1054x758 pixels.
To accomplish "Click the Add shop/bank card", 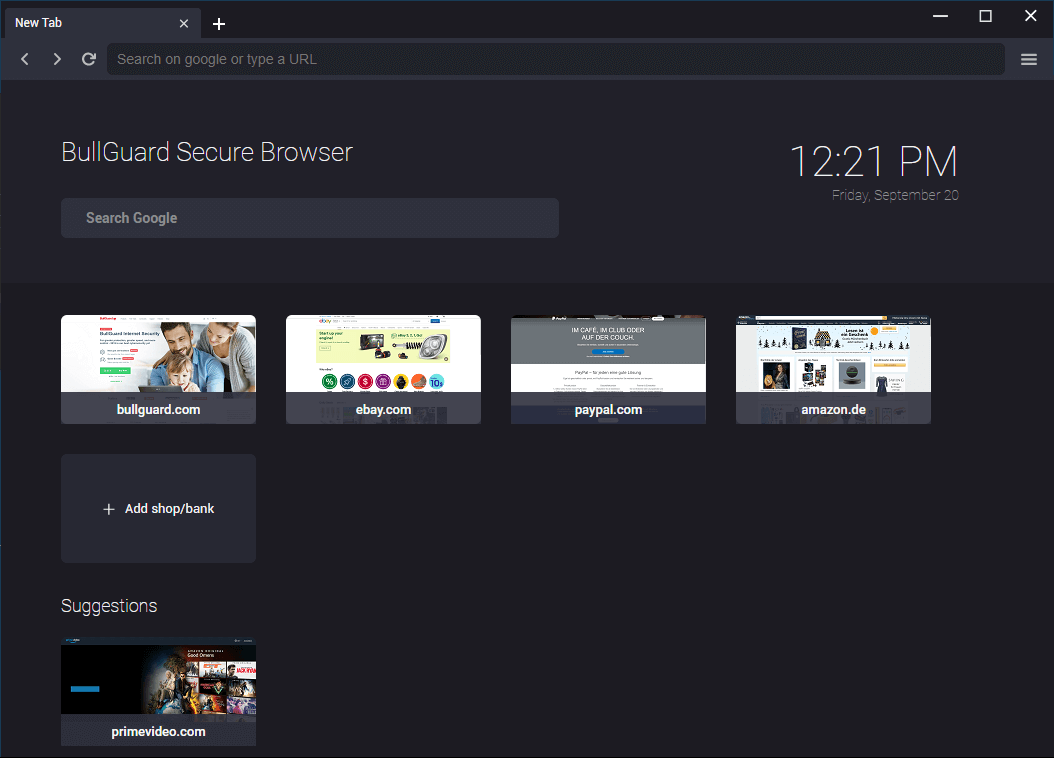I will coord(158,508).
